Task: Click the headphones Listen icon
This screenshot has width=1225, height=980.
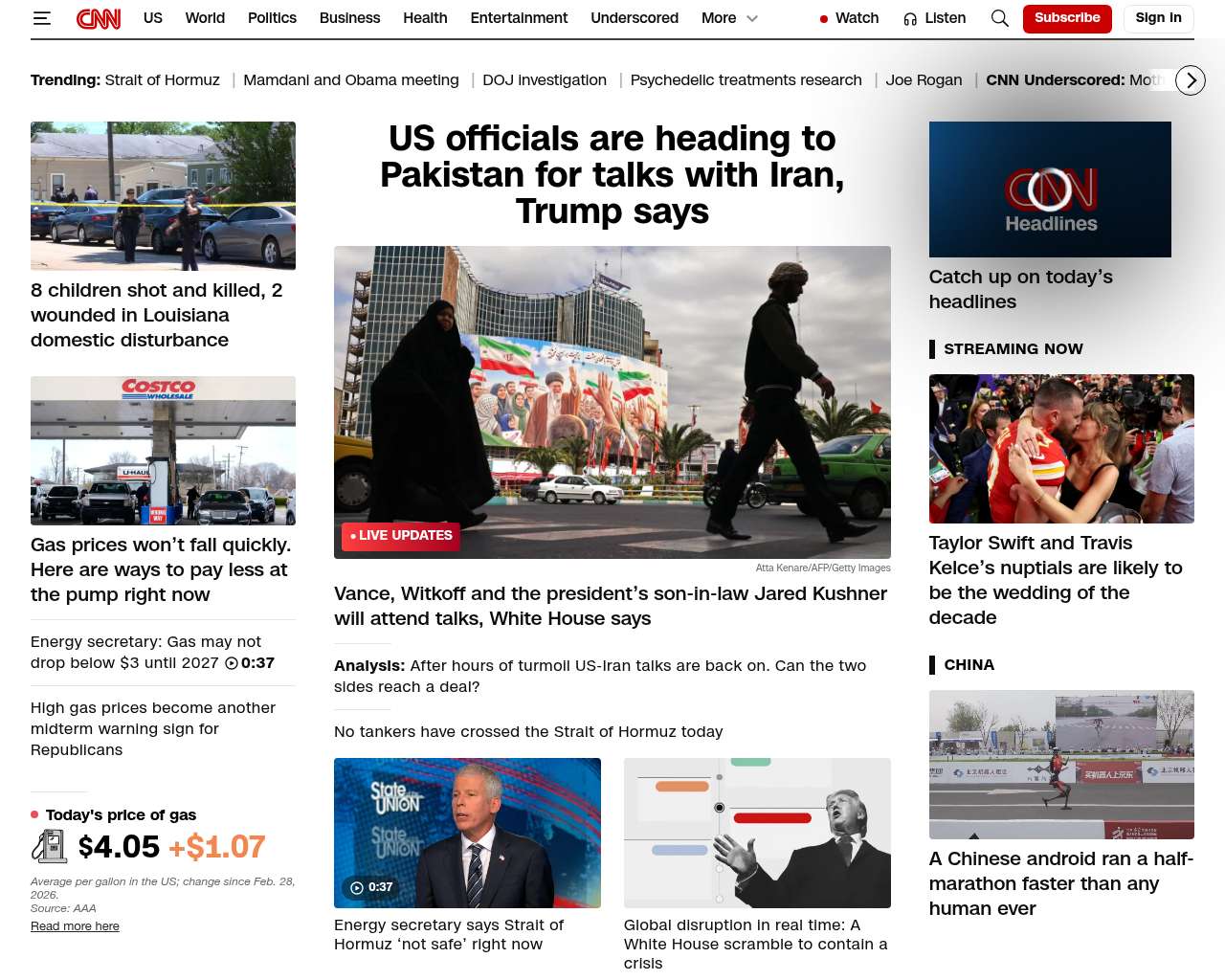Action: click(910, 18)
